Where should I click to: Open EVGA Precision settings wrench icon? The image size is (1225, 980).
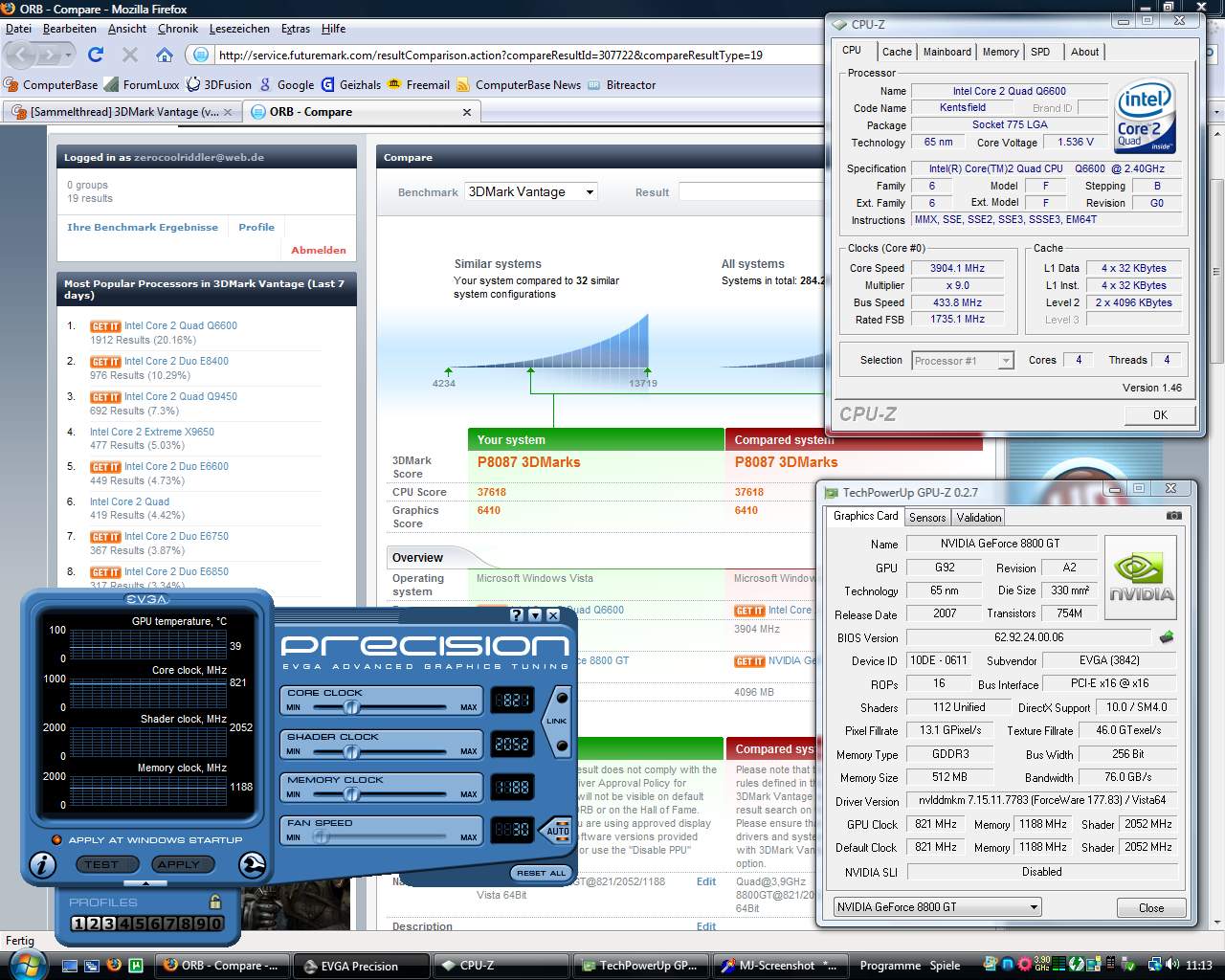tap(252, 865)
